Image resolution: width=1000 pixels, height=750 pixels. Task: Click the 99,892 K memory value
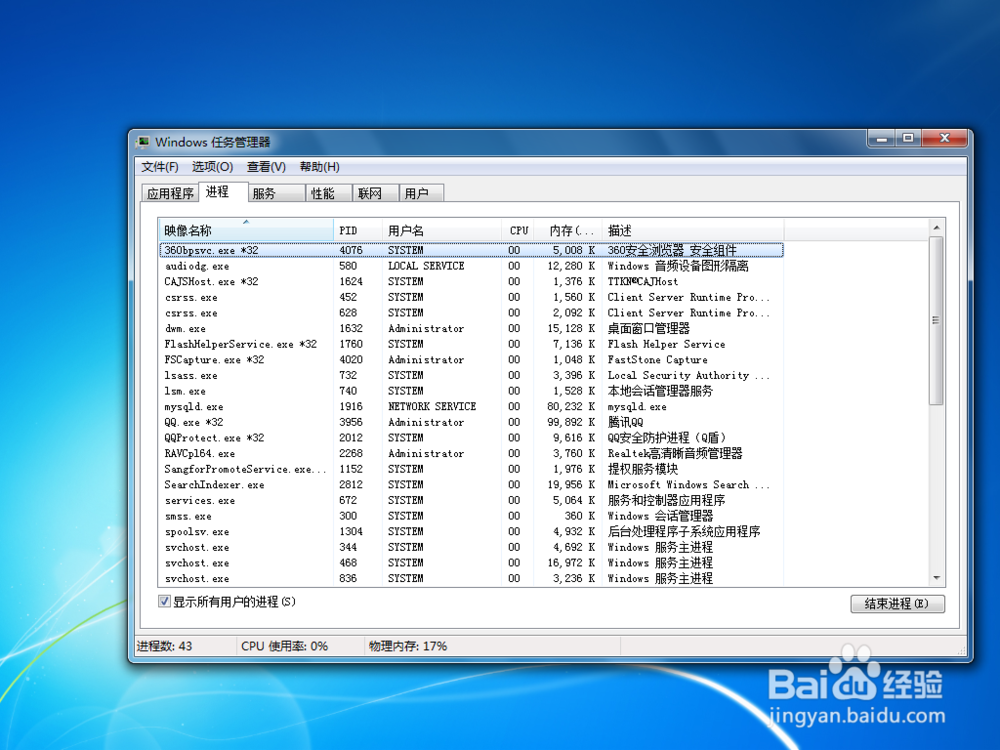click(x=571, y=422)
